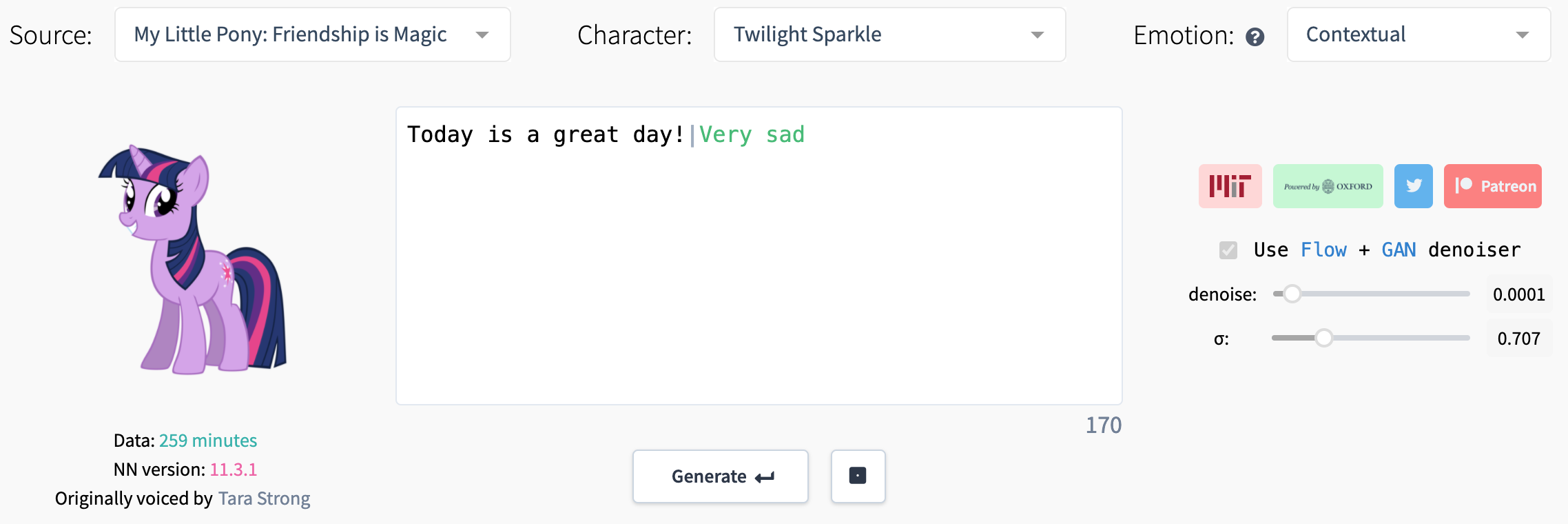Click the Emotion help question mark icon
Screen dimensions: 1568x524
1255,37
